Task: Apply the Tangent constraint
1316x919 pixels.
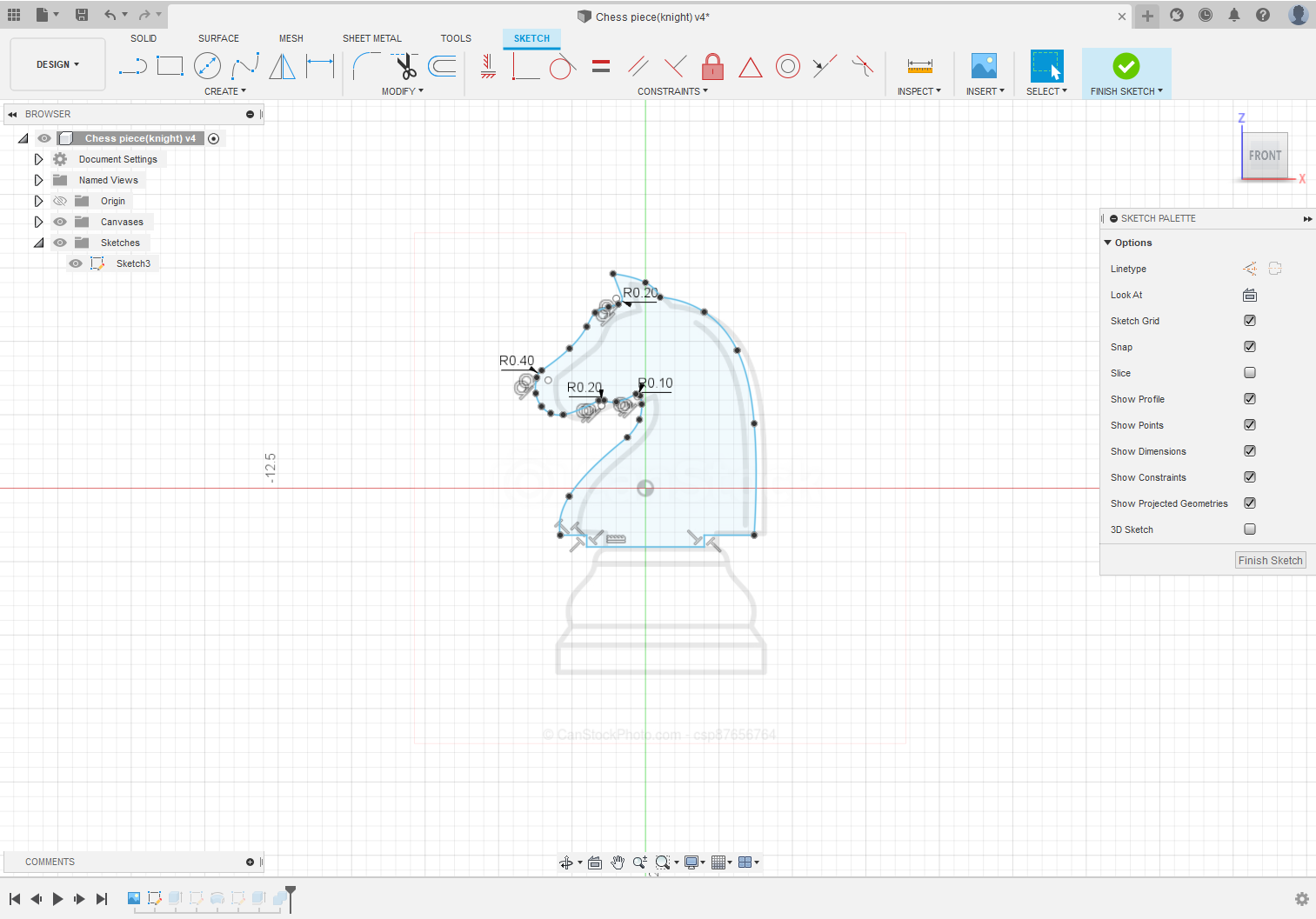Action: [x=563, y=66]
